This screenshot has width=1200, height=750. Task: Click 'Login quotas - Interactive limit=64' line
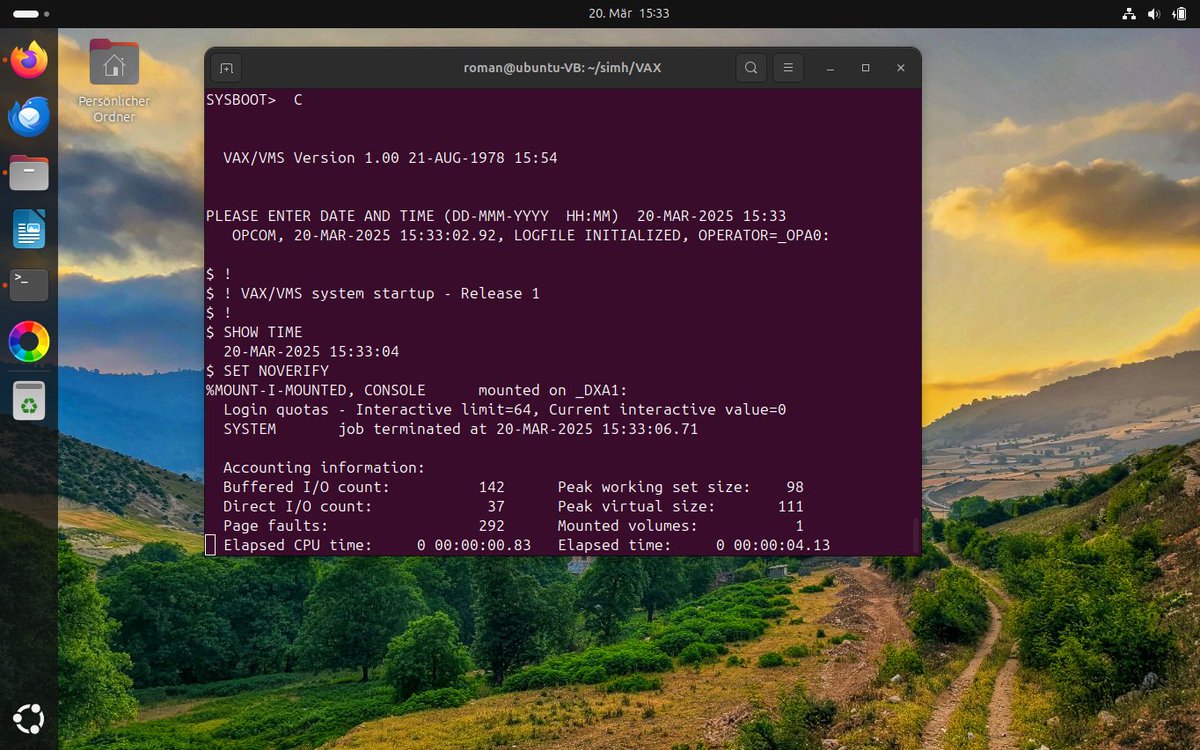[x=505, y=409]
